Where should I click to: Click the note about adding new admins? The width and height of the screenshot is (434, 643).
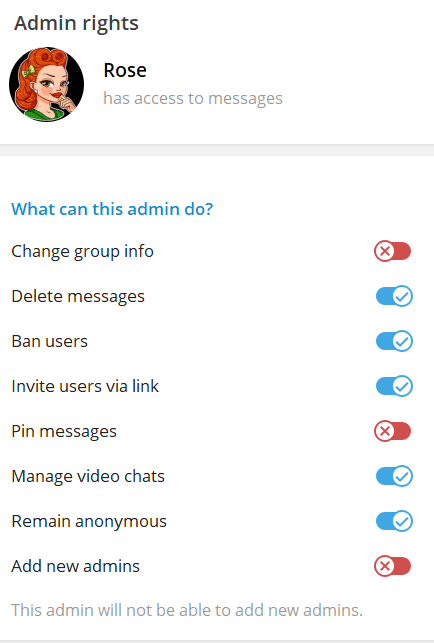point(187,610)
